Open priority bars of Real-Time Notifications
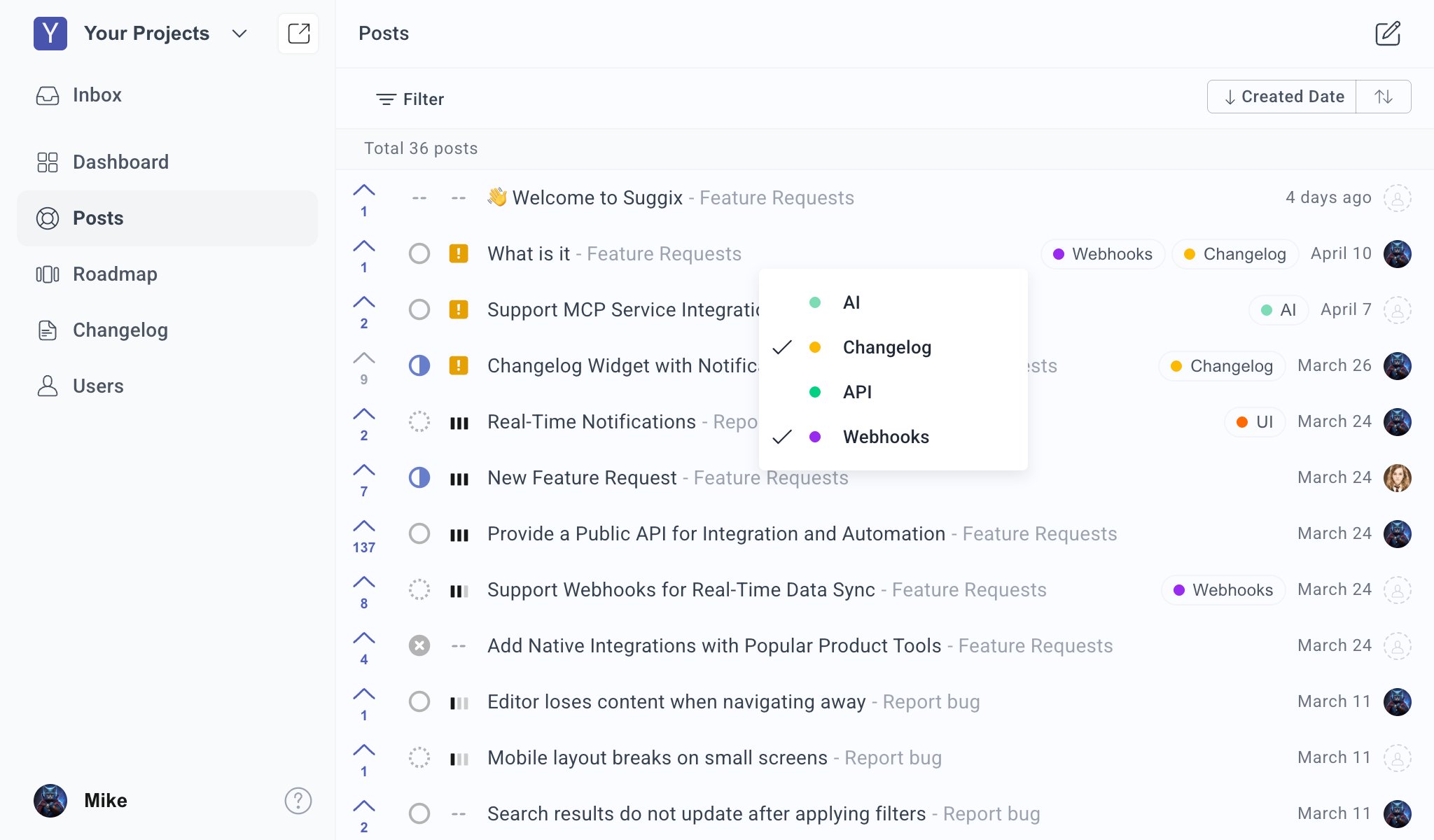This screenshot has height=840, width=1434. [x=459, y=423]
